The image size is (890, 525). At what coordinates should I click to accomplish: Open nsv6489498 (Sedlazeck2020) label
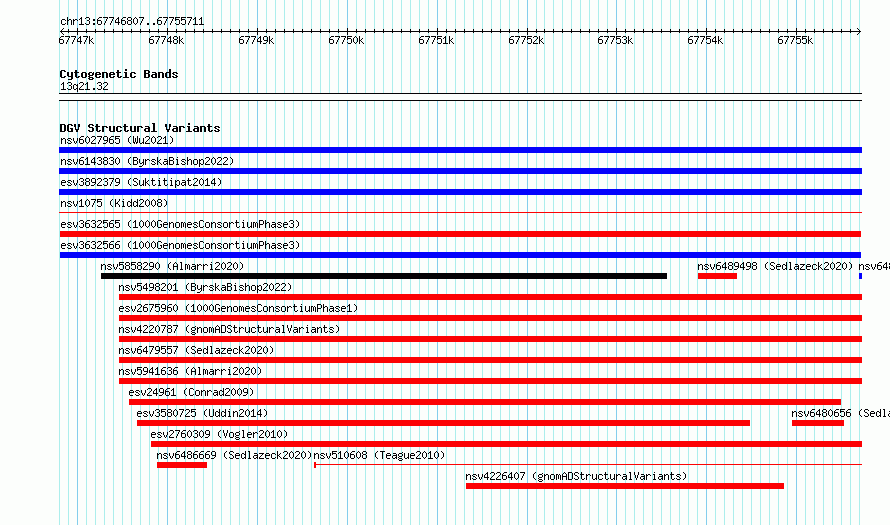click(x=775, y=266)
